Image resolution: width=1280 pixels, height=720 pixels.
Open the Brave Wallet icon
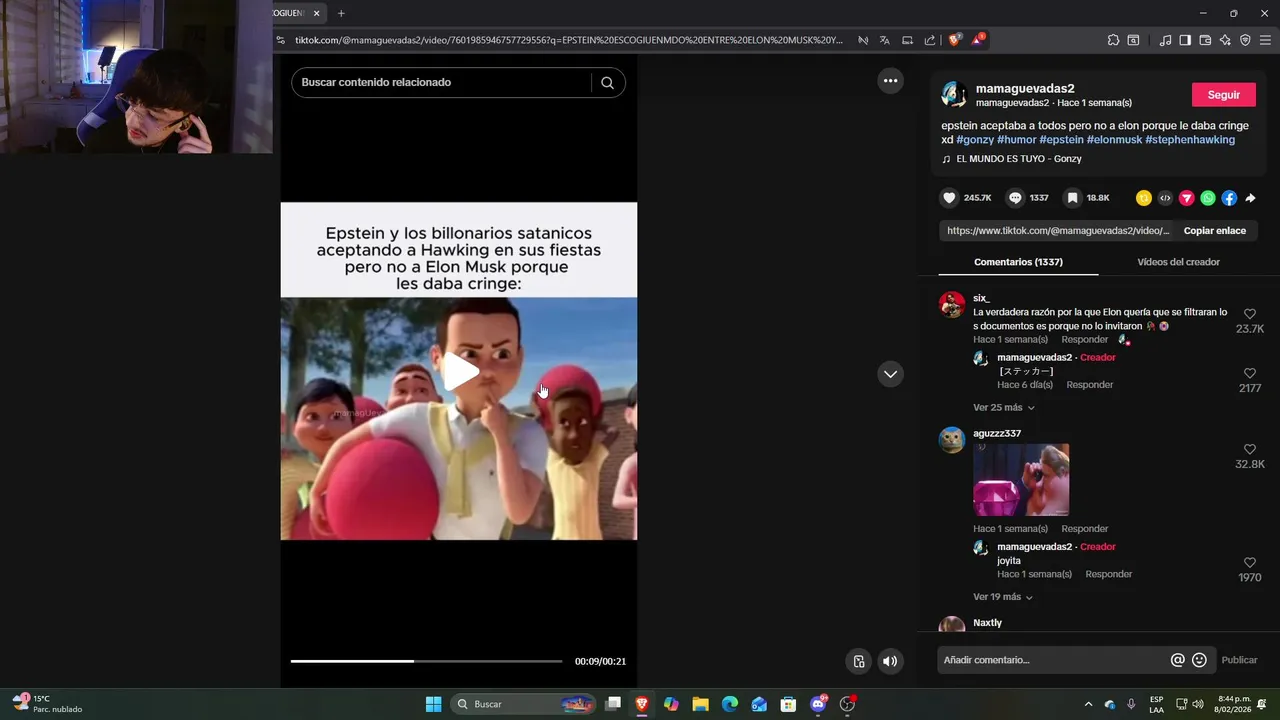(1205, 40)
